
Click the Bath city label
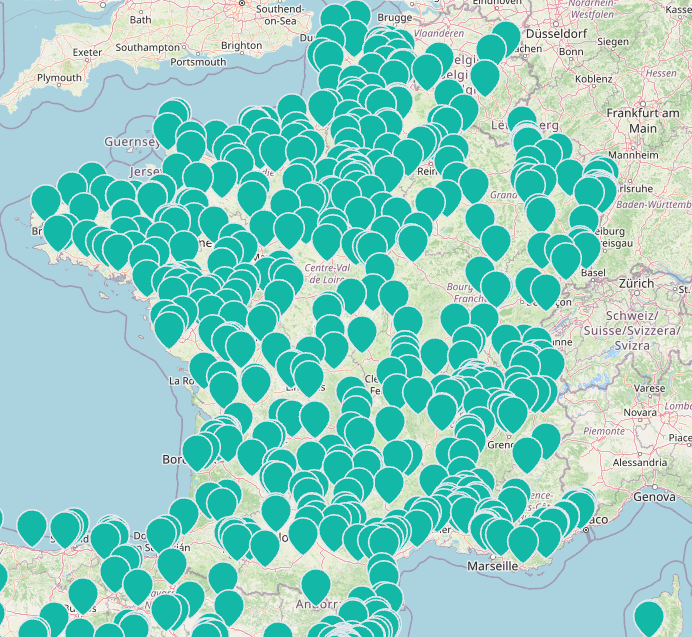click(x=140, y=20)
